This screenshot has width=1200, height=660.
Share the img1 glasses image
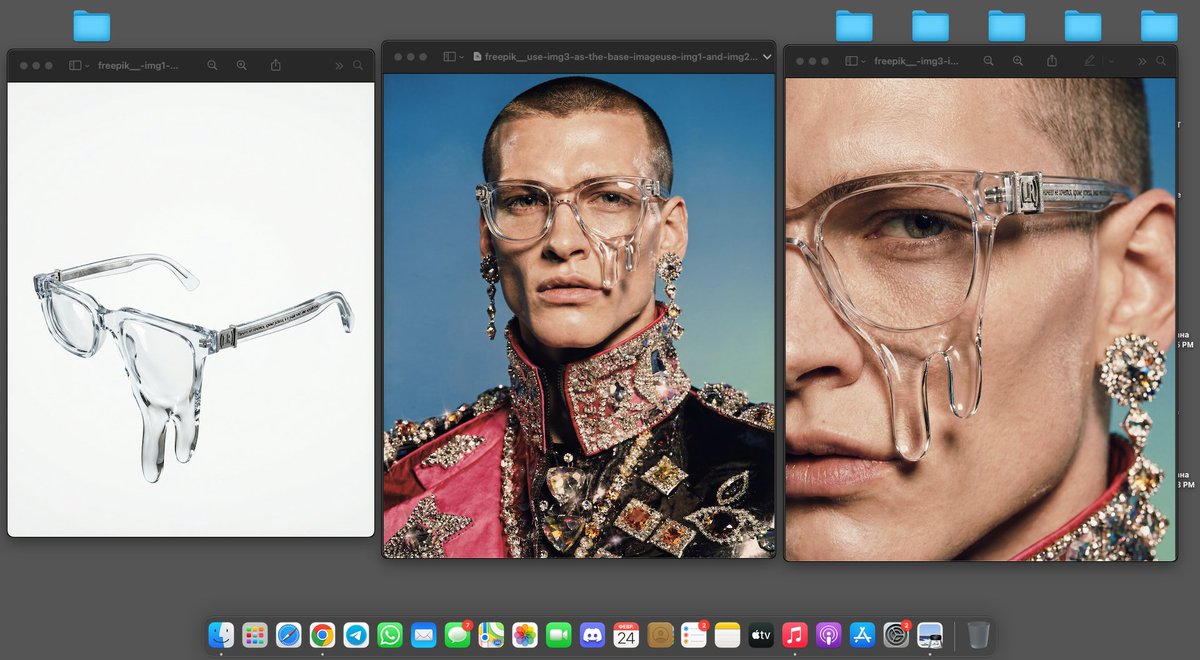click(276, 65)
